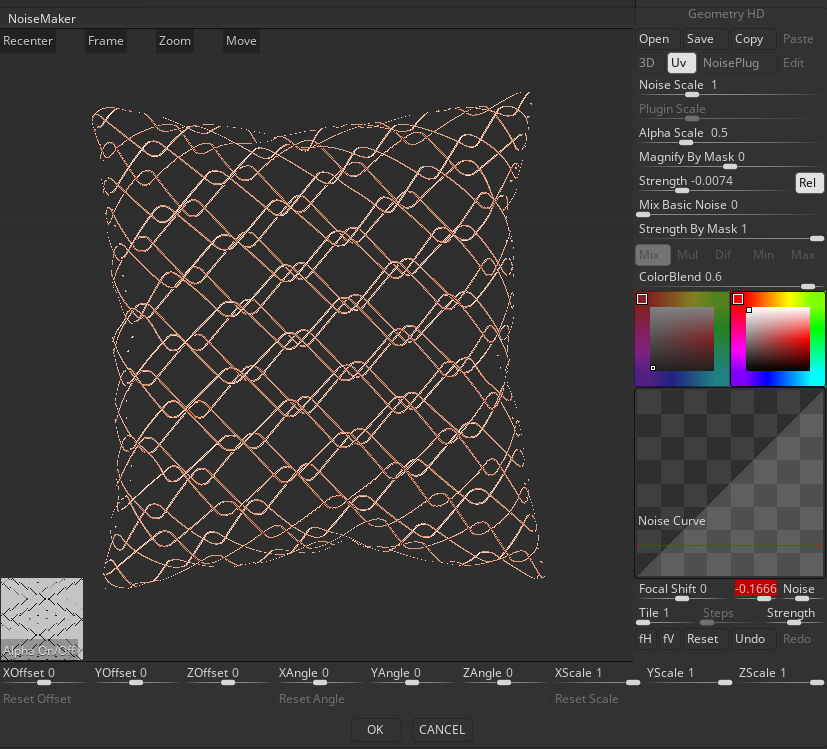The height and width of the screenshot is (749, 827).
Task: Cancel the NoiseMaker dialog
Action: (442, 729)
